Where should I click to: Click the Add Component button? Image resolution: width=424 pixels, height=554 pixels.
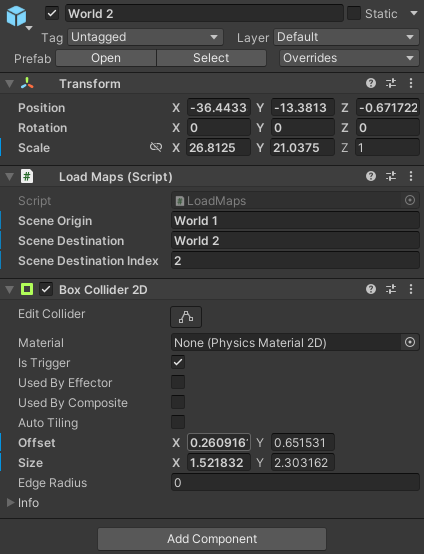point(212,539)
